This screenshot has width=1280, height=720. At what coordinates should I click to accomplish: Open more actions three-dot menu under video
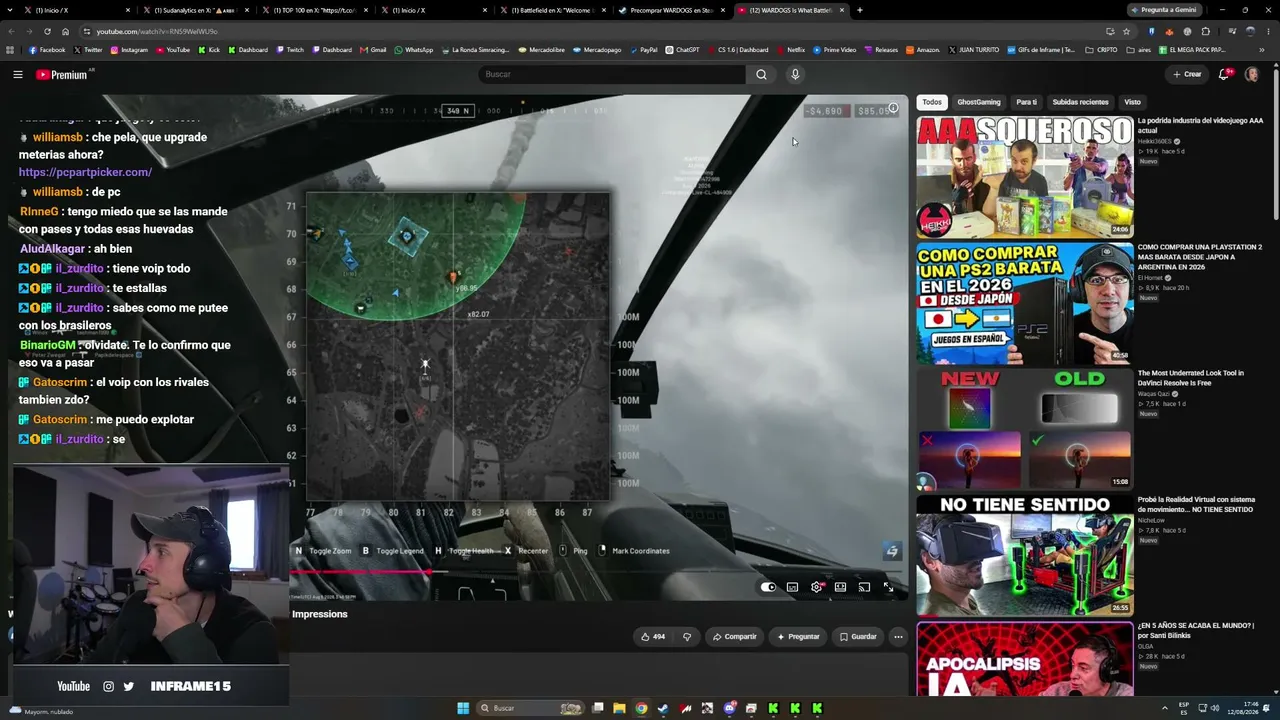(x=898, y=636)
